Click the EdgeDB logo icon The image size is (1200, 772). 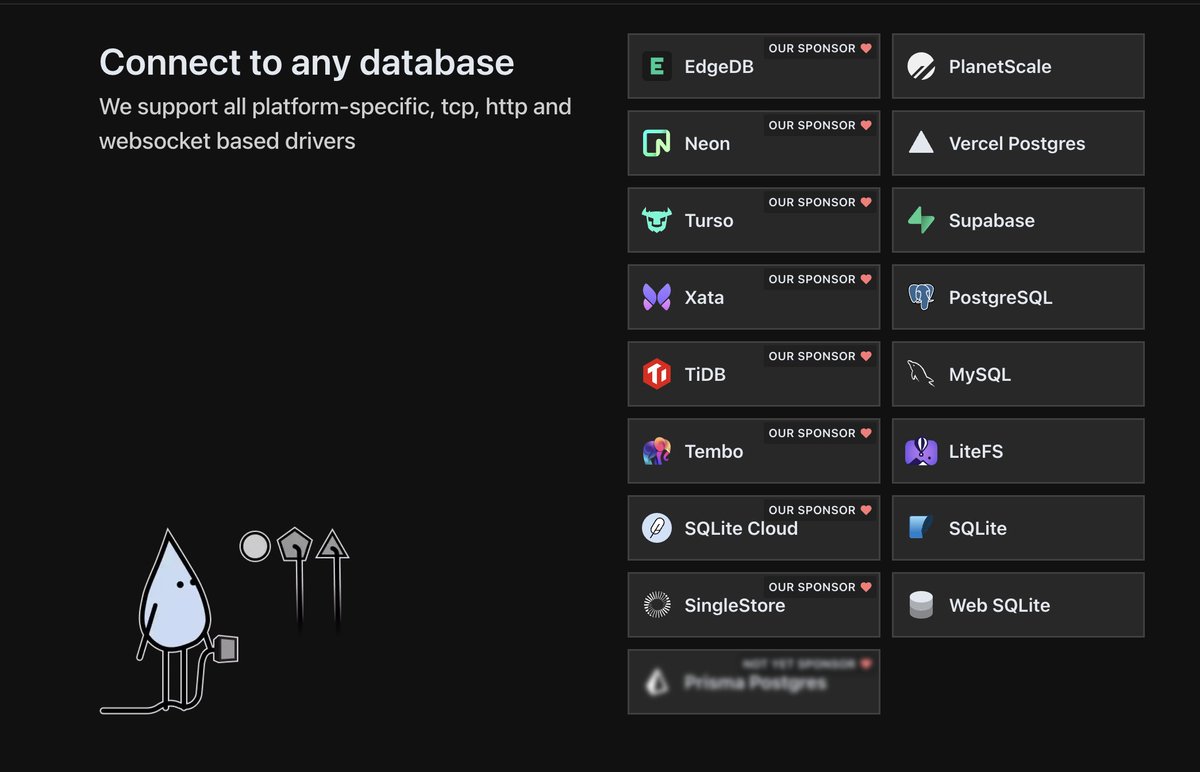[657, 67]
